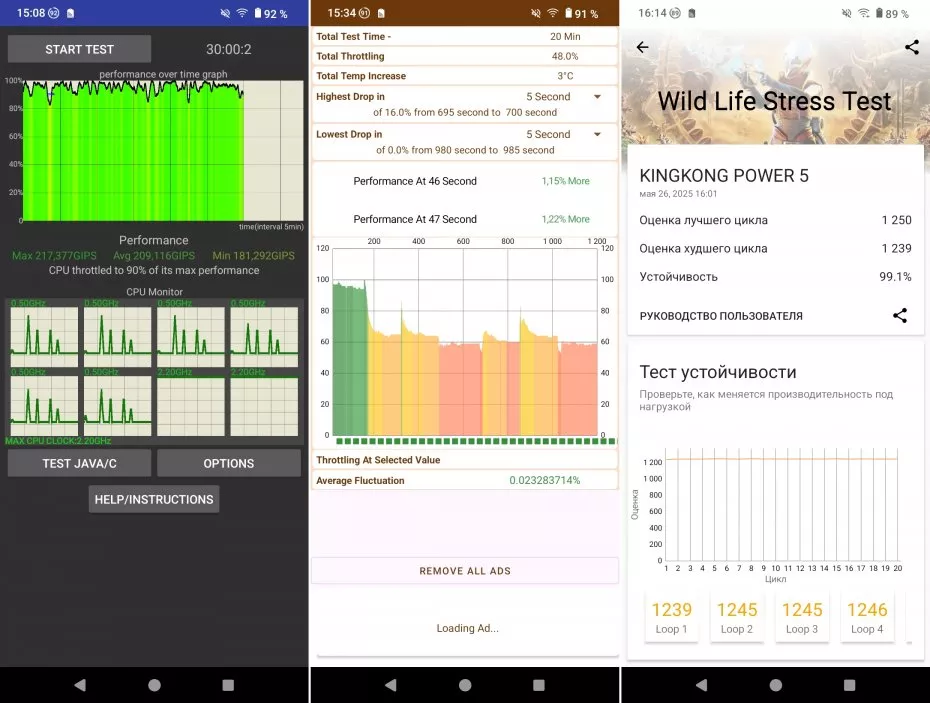Image resolution: width=930 pixels, height=703 pixels.
Task: Share via icon next to Руководство пользователя
Action: tap(900, 316)
